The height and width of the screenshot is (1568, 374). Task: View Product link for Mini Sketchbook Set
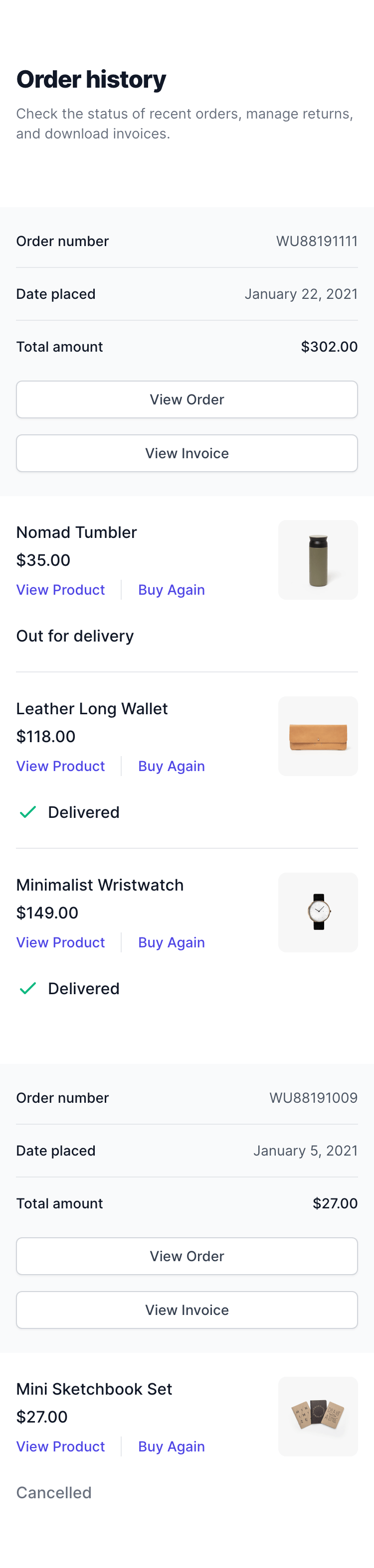coord(60,1447)
